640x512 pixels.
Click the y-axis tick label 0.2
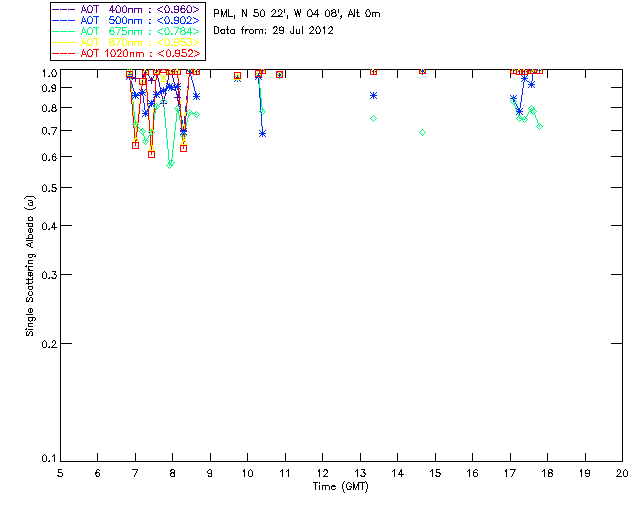click(x=49, y=344)
